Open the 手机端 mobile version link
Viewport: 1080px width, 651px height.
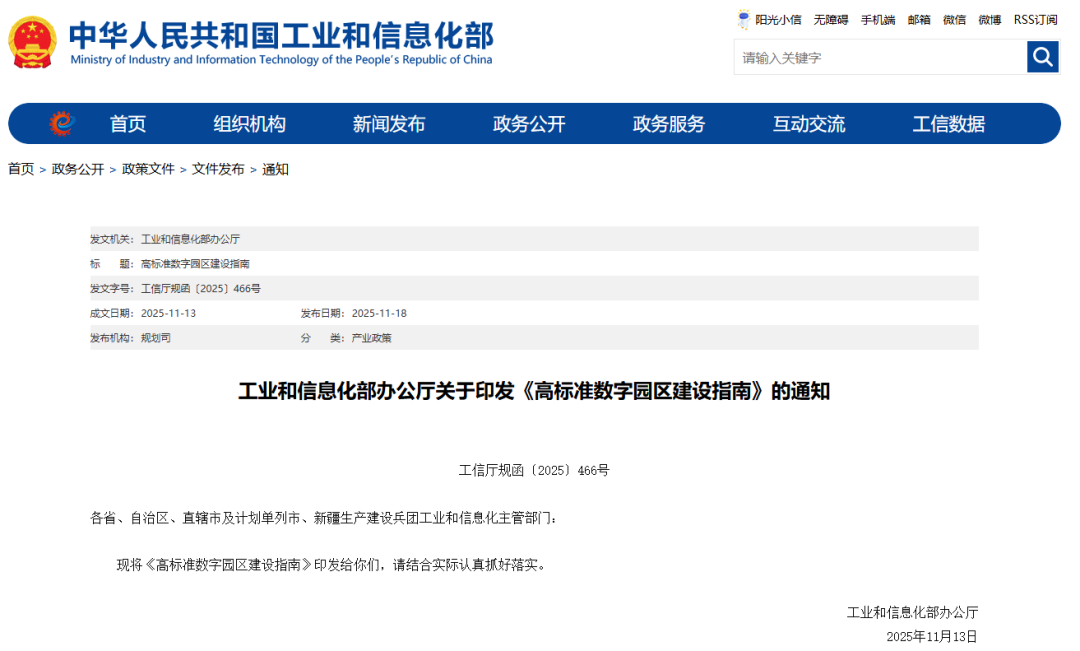click(878, 20)
